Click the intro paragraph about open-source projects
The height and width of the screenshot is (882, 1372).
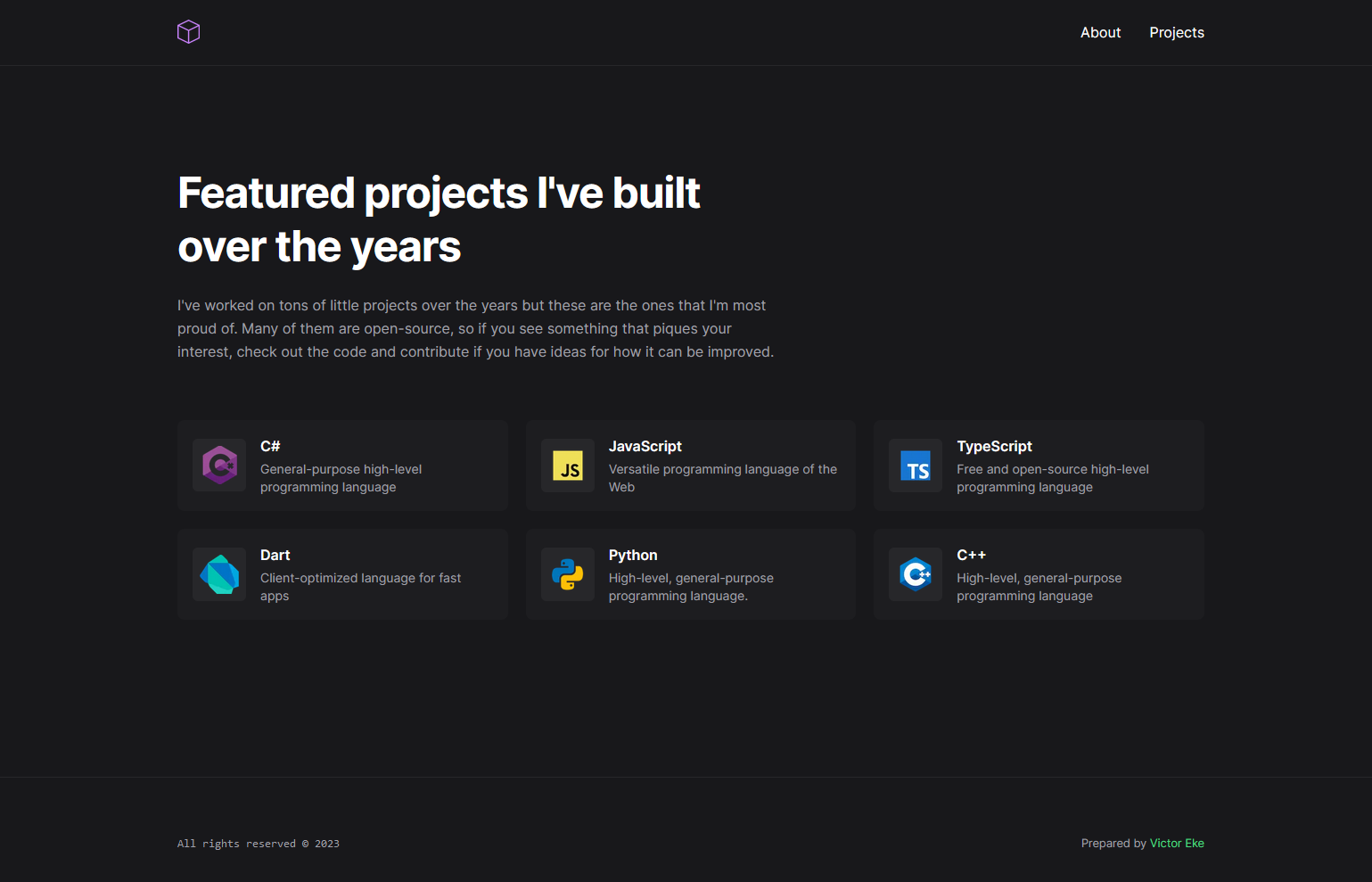coord(475,328)
